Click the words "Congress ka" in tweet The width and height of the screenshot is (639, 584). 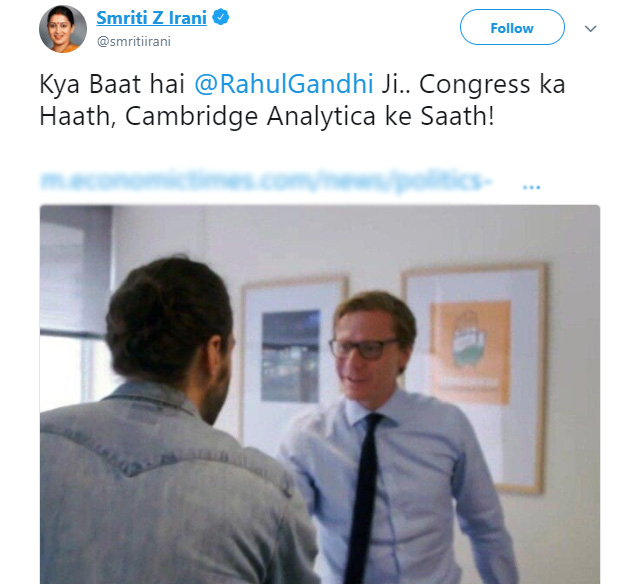point(492,84)
